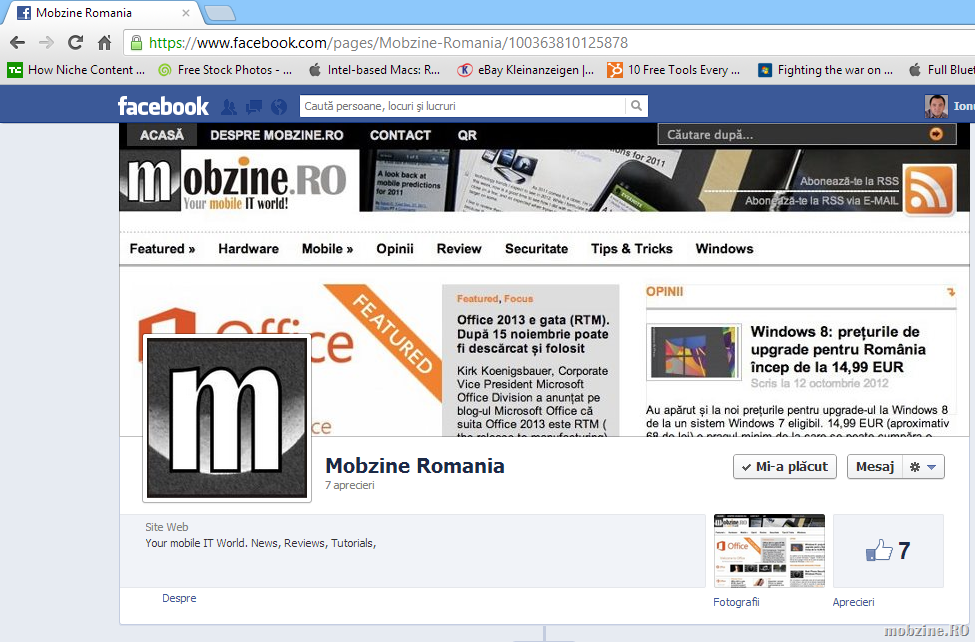Viewport: 975px width, 642px height.
Task: Open the Facebook messages icon
Action: pyautogui.click(x=254, y=106)
